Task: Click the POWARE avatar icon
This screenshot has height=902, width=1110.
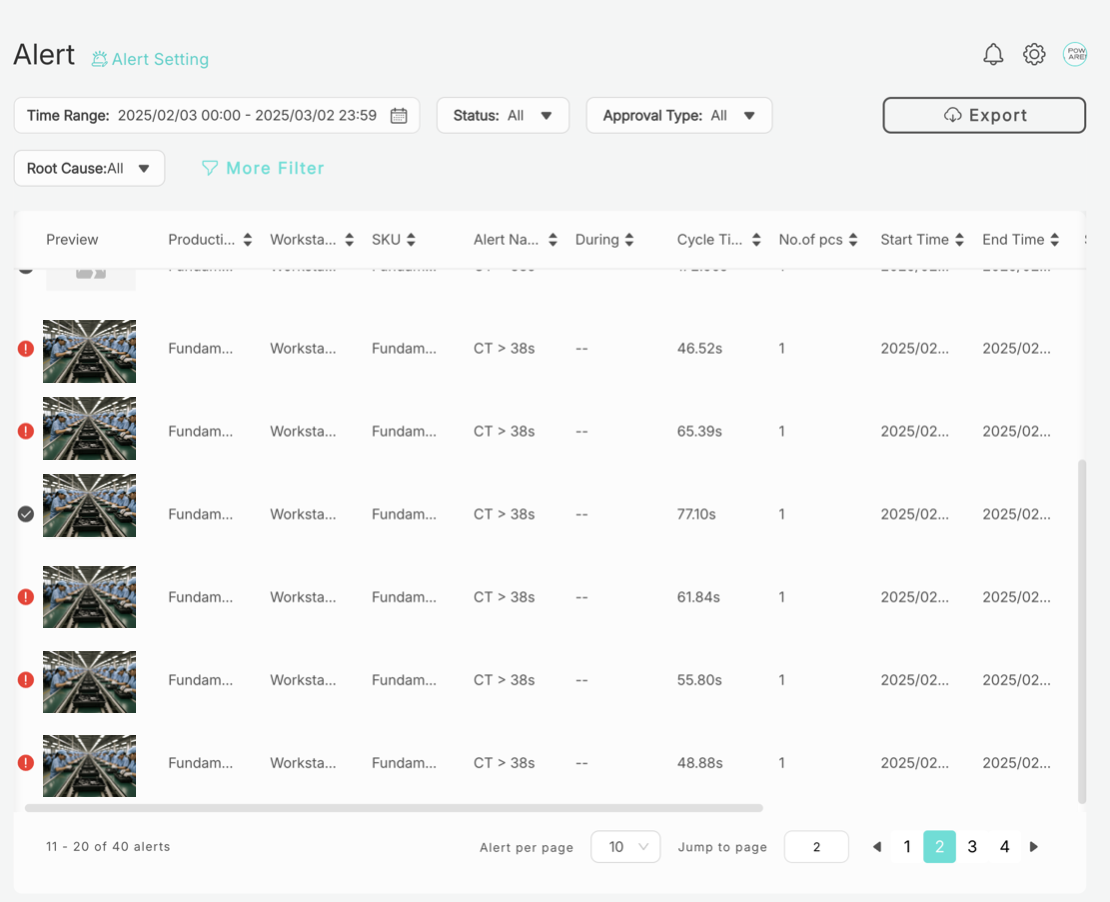Action: point(1075,54)
